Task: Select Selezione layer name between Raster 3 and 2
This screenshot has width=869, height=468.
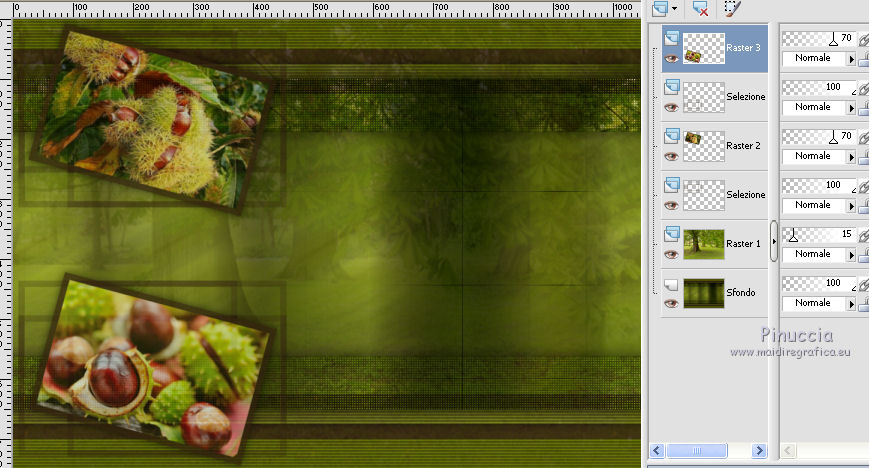Action: [745, 96]
